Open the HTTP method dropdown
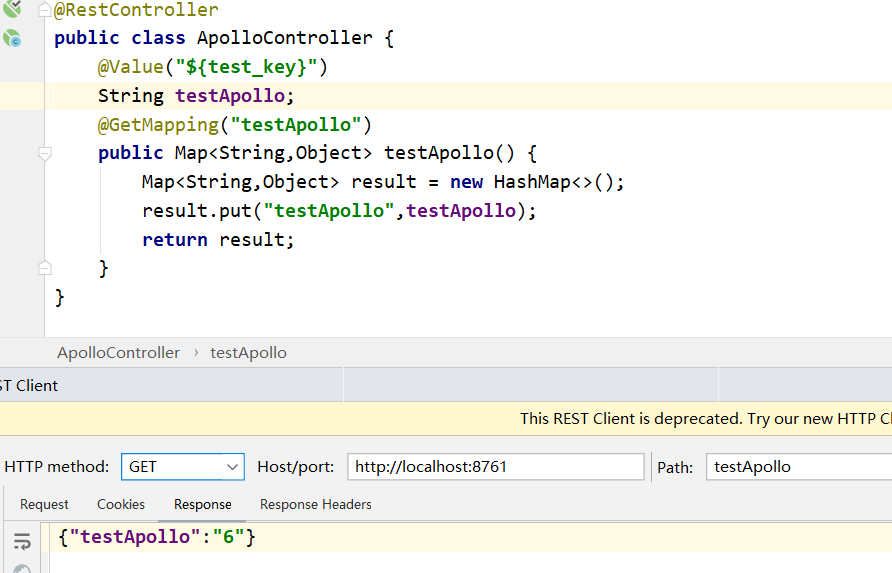892x573 pixels. click(184, 467)
